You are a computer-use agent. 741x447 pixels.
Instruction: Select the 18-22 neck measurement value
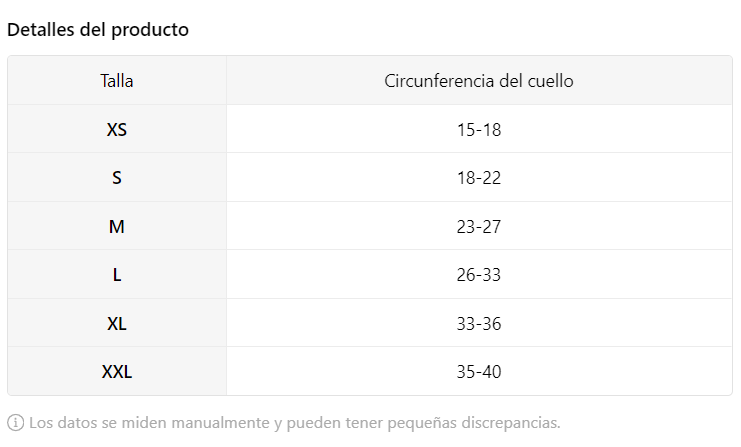tap(479, 178)
